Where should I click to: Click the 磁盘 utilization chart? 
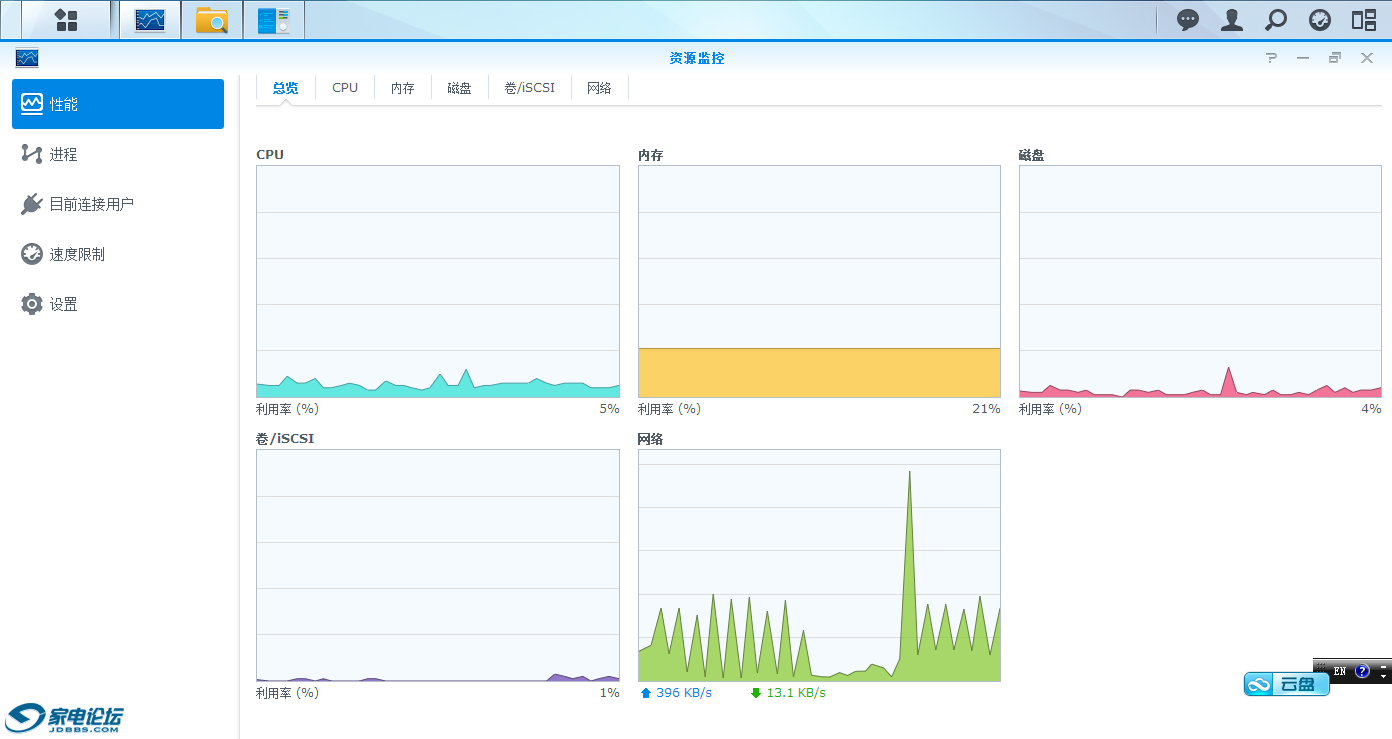coord(1200,281)
